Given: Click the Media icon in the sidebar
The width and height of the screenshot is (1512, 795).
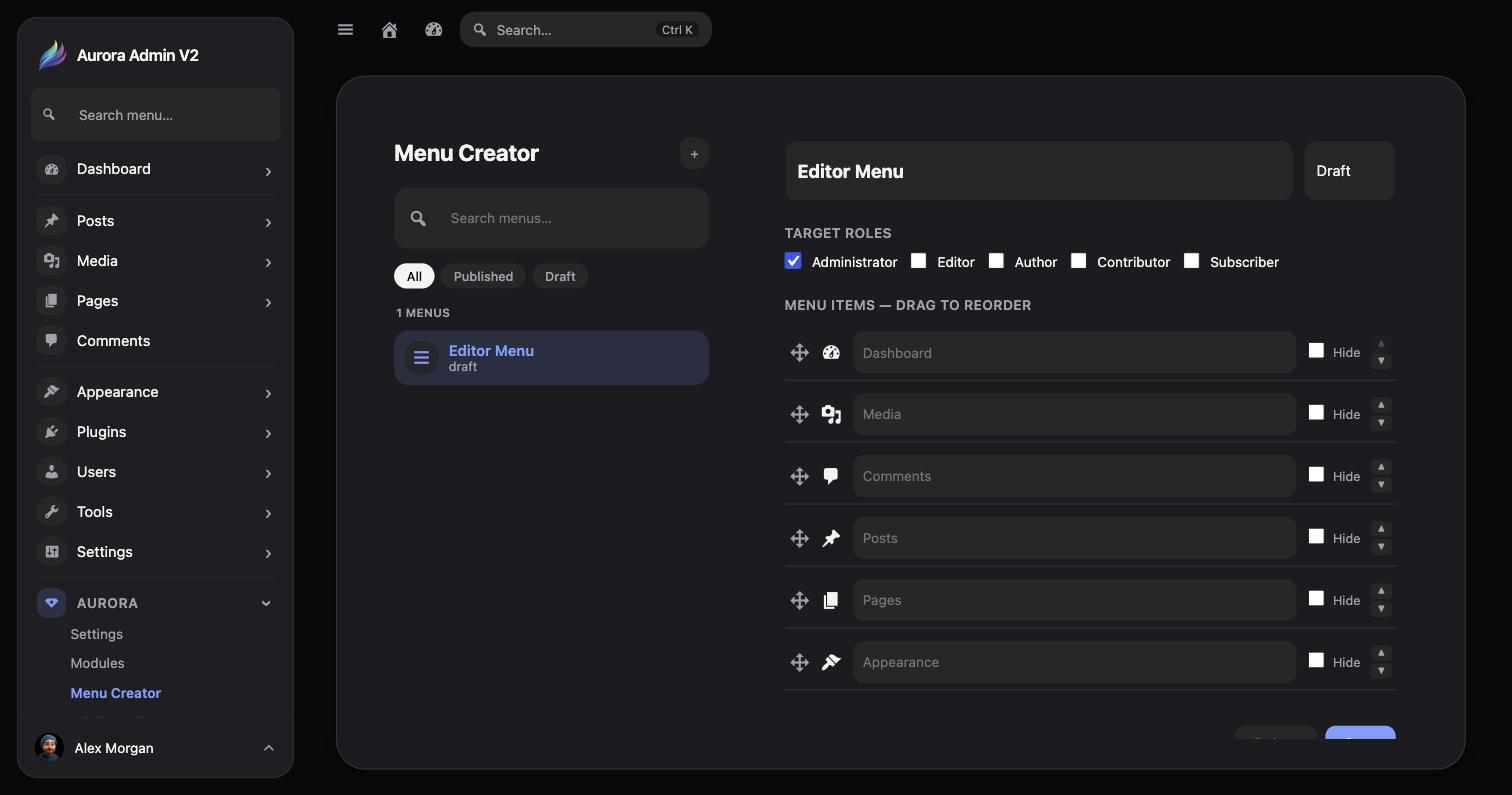Looking at the screenshot, I should tap(52, 261).
